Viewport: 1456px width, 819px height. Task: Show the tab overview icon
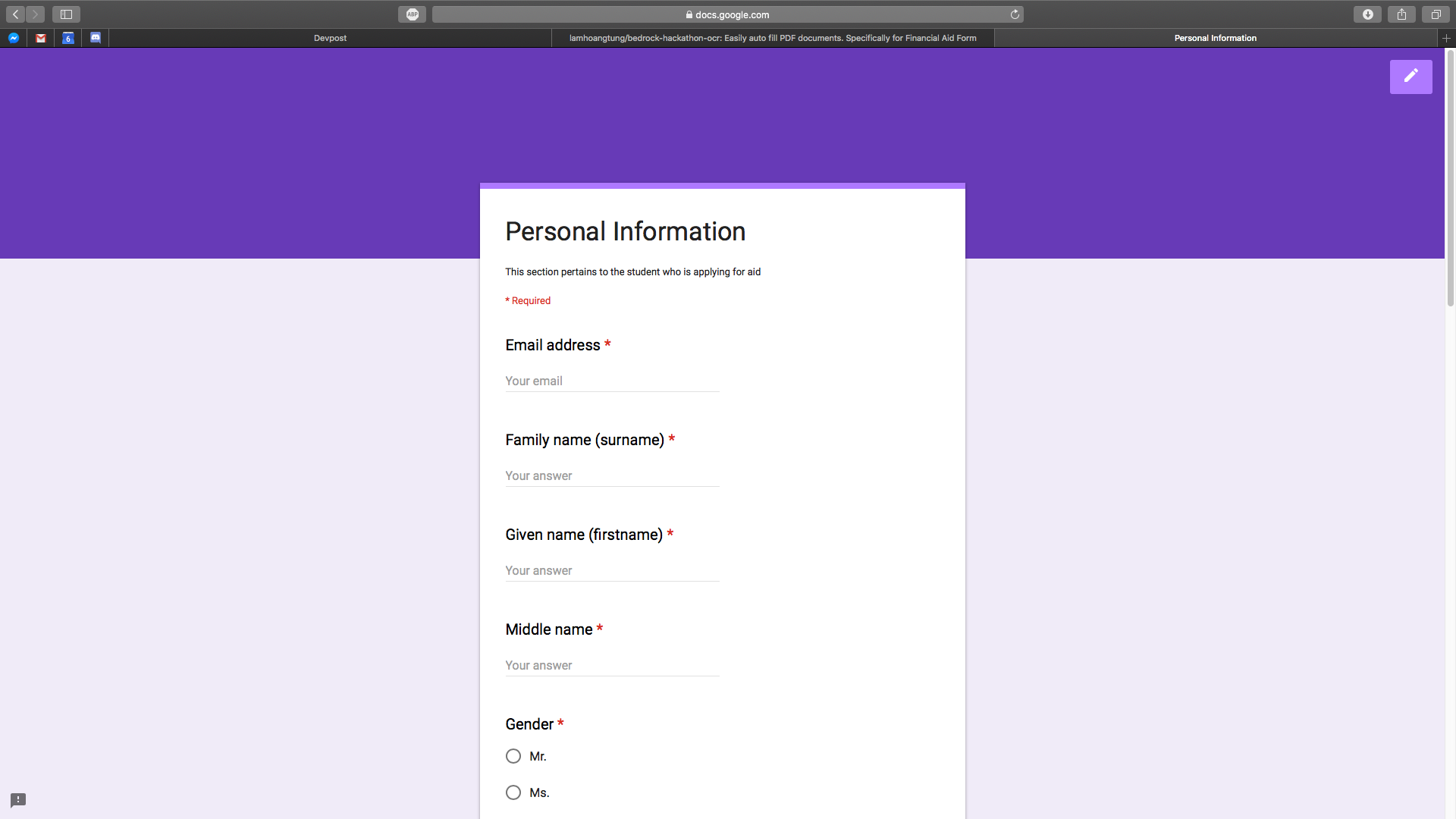point(1436,14)
